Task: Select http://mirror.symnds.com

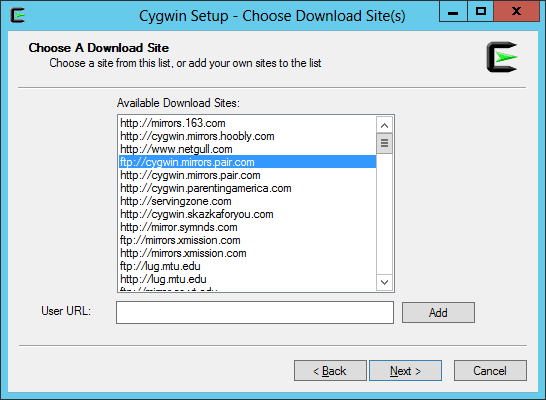Action: [247, 227]
